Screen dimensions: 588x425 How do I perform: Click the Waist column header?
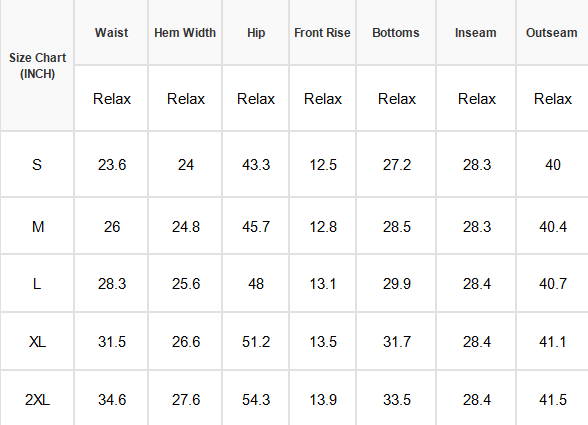coord(111,33)
